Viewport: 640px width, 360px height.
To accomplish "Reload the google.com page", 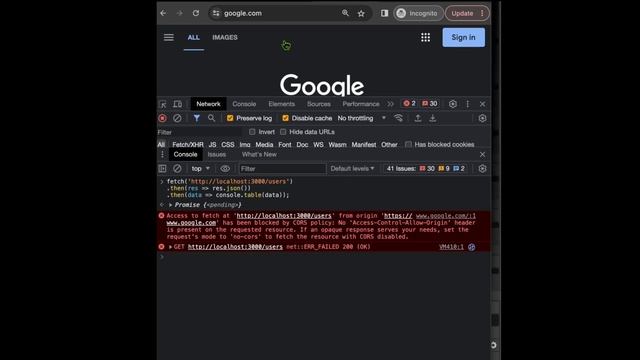I will click(196, 13).
